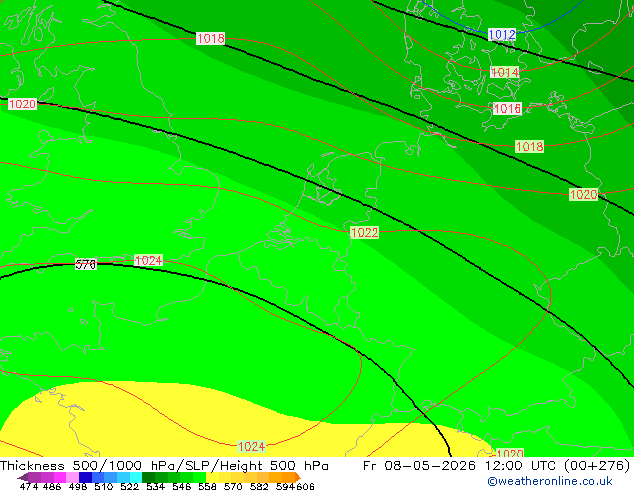Viewport: 634px width, 490px height.
Task: Click the legend value 510
Action: 104,486
